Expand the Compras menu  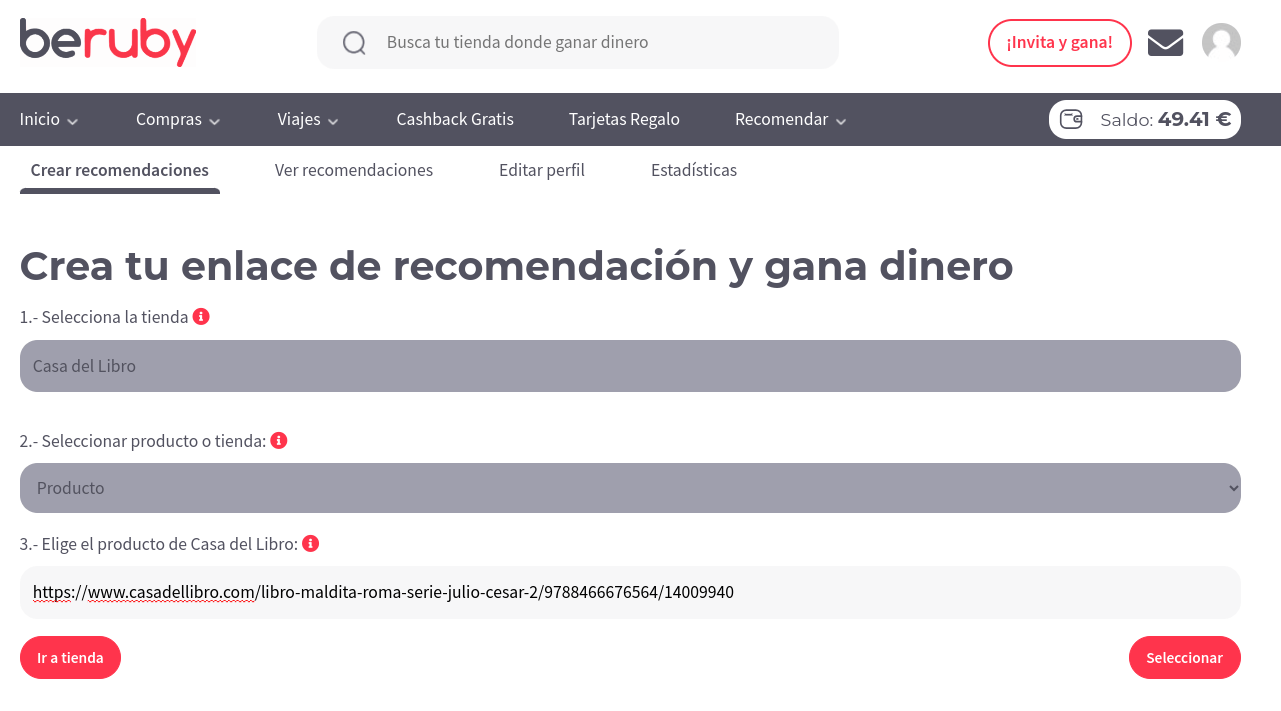coord(178,120)
